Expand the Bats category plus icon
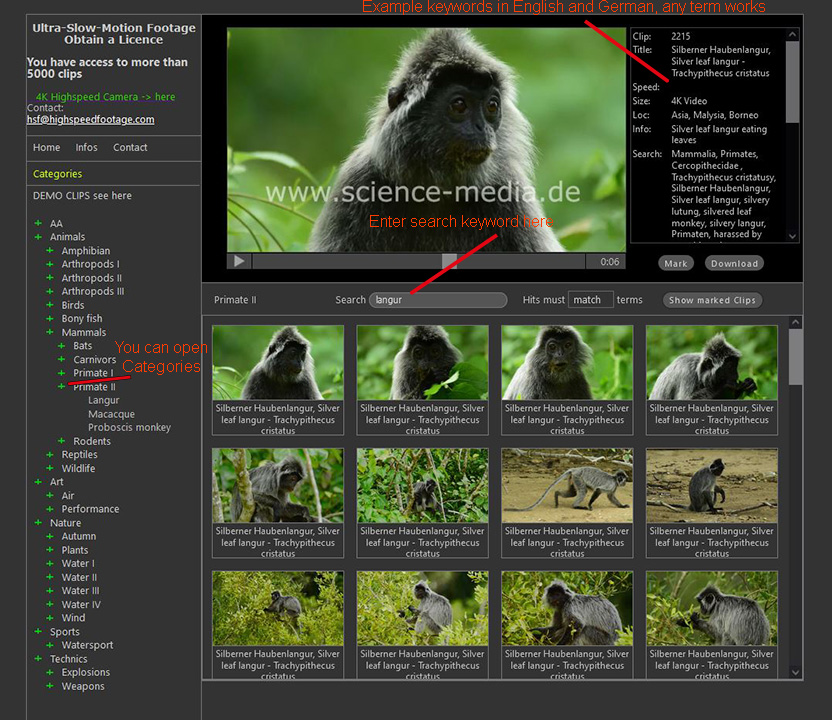832x720 pixels. (x=62, y=346)
